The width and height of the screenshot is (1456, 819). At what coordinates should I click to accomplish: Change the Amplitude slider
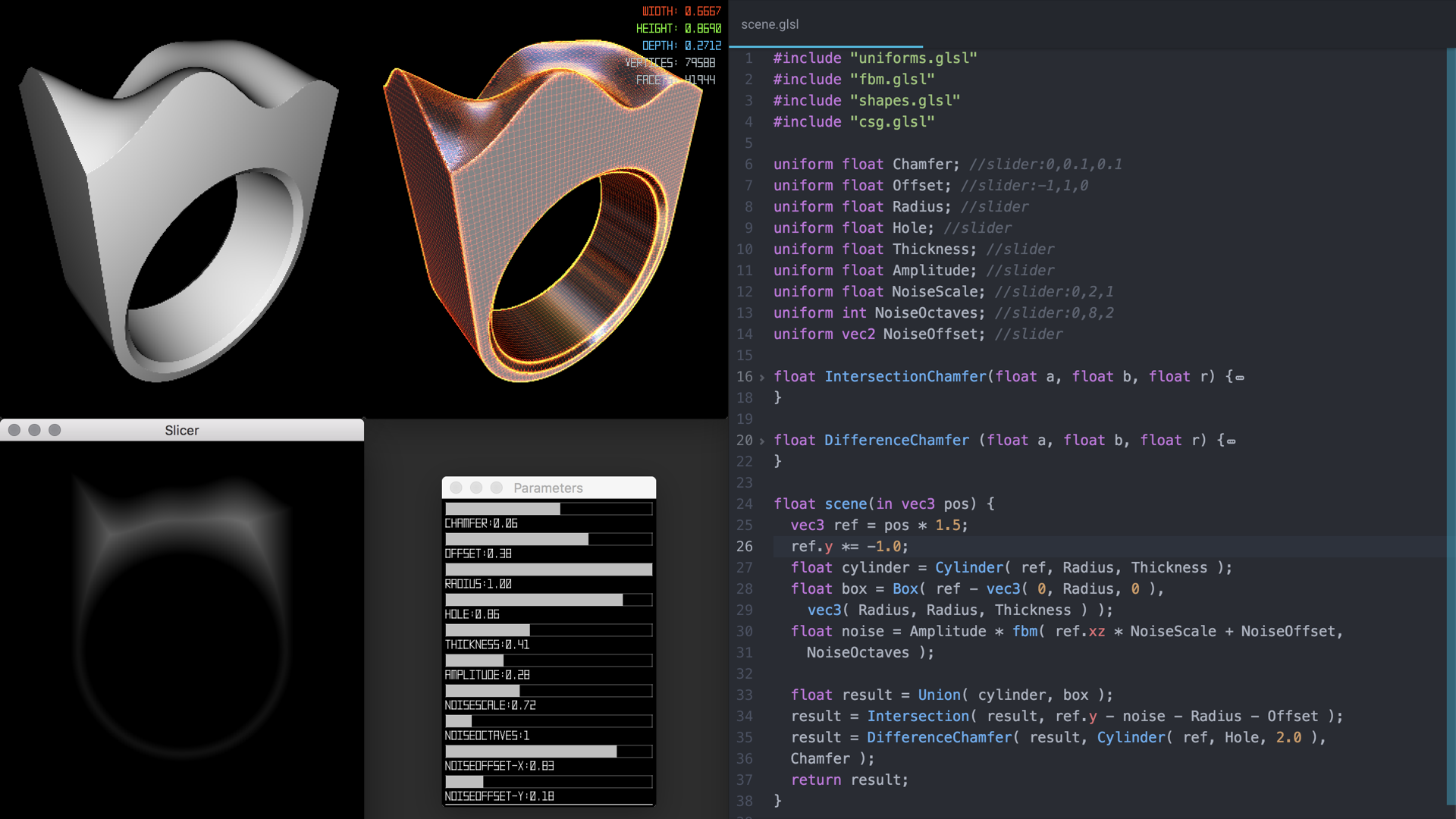click(x=548, y=661)
